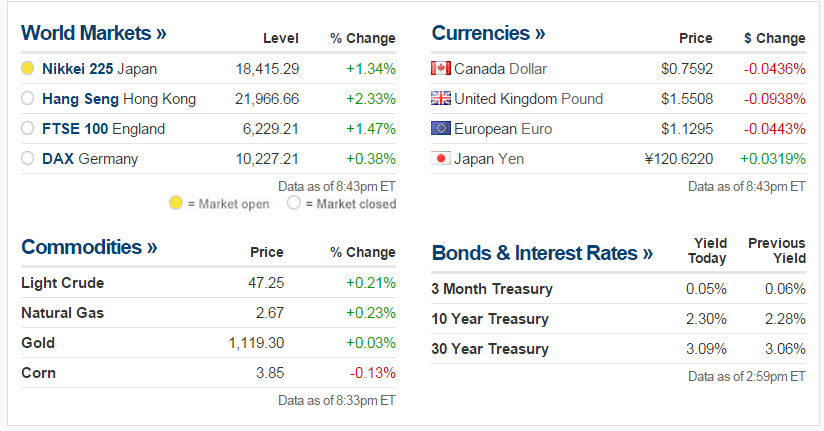Viewport: 824px width, 431px height.
Task: Click the Canada flag icon
Action: coord(441,68)
